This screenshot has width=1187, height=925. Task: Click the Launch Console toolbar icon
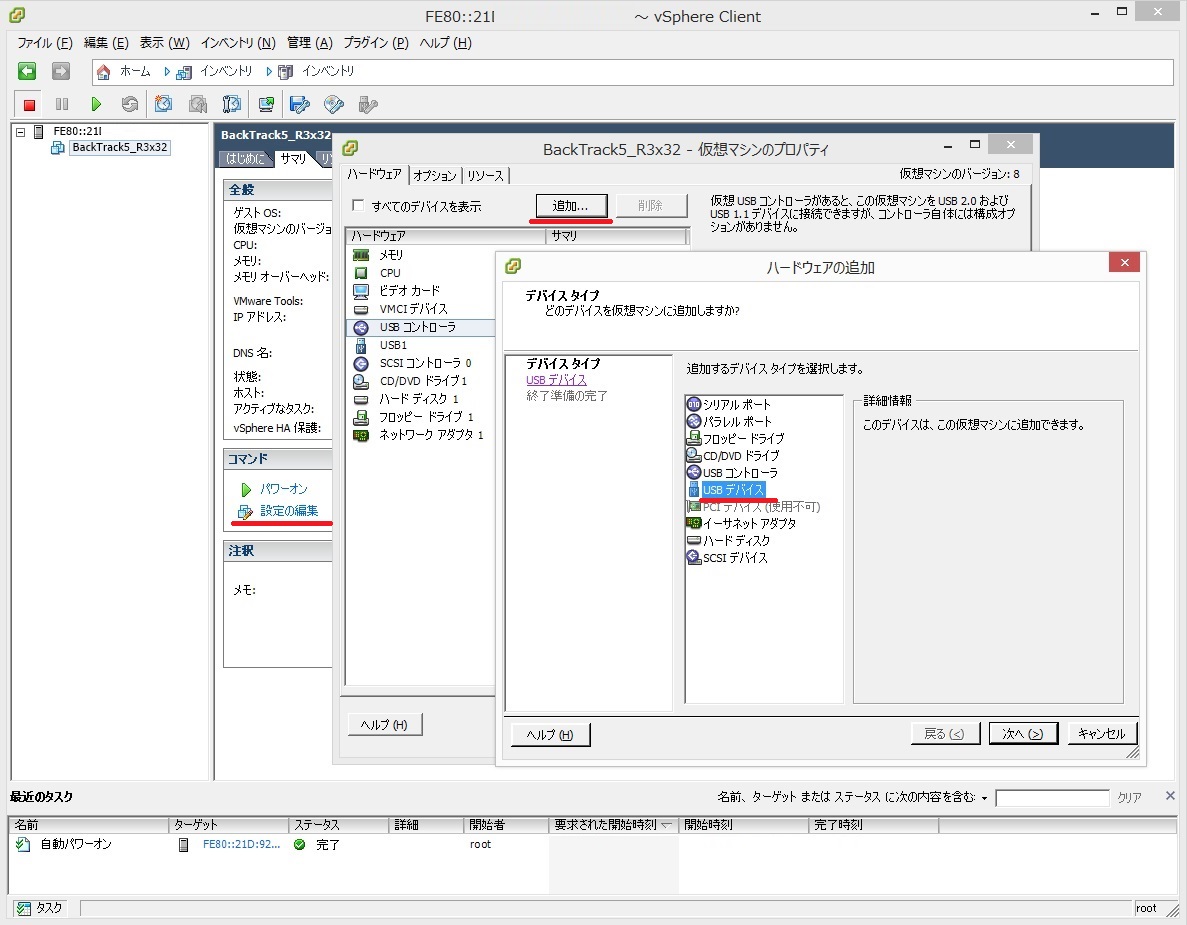coord(266,104)
